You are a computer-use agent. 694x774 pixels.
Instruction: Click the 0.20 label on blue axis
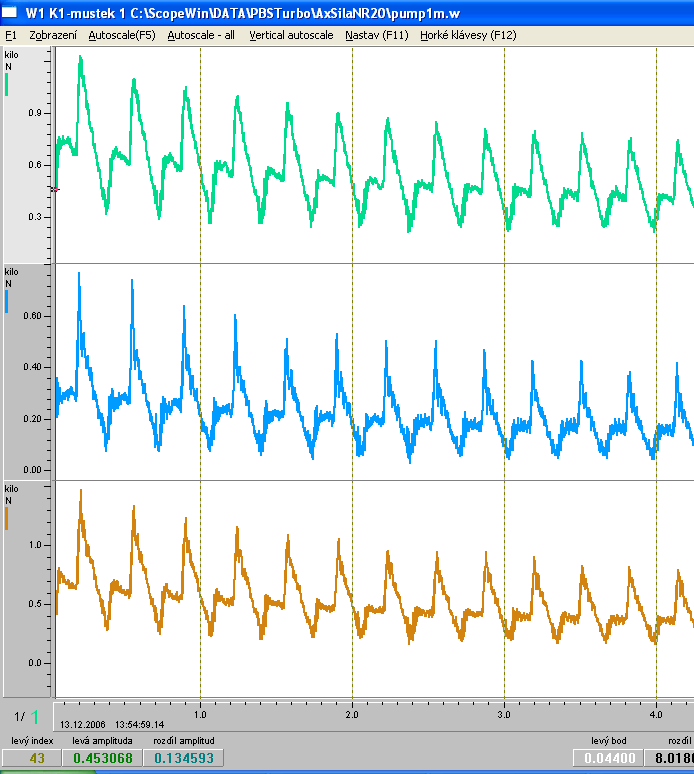tap(33, 419)
